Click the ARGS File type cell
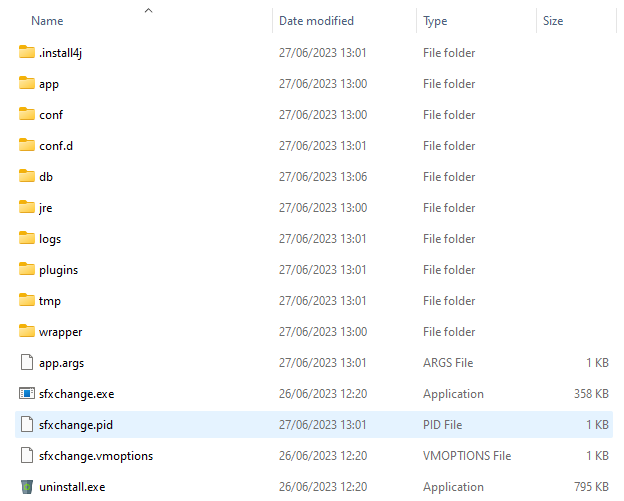624x501 pixels. (448, 363)
